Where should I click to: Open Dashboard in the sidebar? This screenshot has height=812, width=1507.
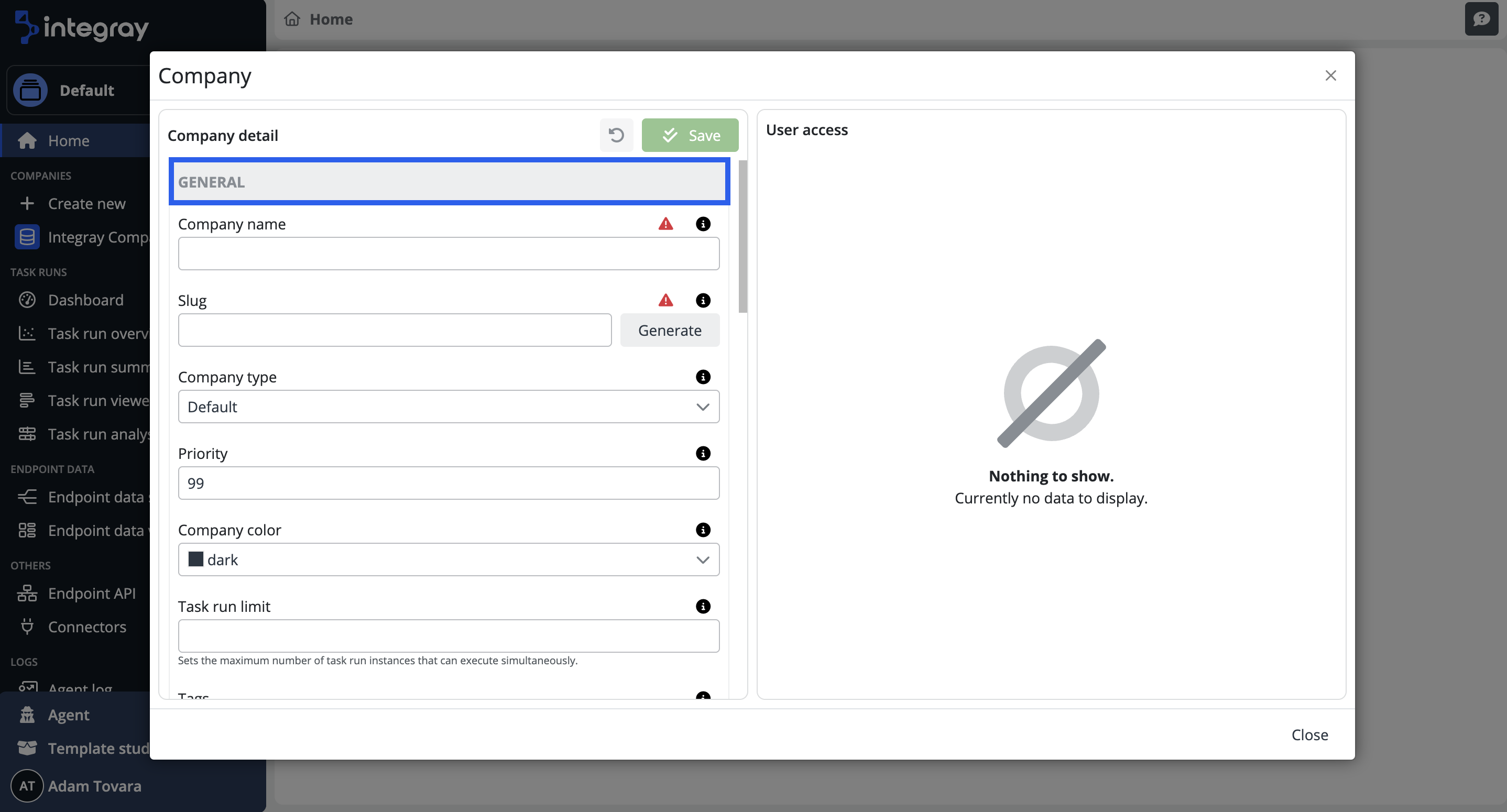point(85,300)
